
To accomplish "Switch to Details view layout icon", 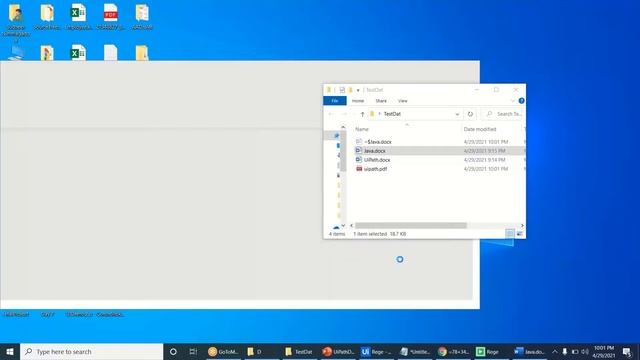I will [510, 234].
